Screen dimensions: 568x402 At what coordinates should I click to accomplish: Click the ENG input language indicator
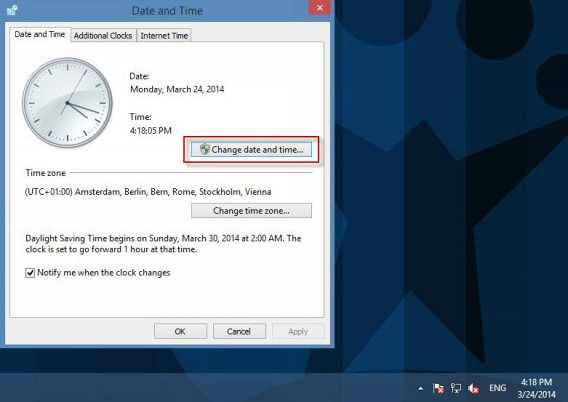coord(497,388)
